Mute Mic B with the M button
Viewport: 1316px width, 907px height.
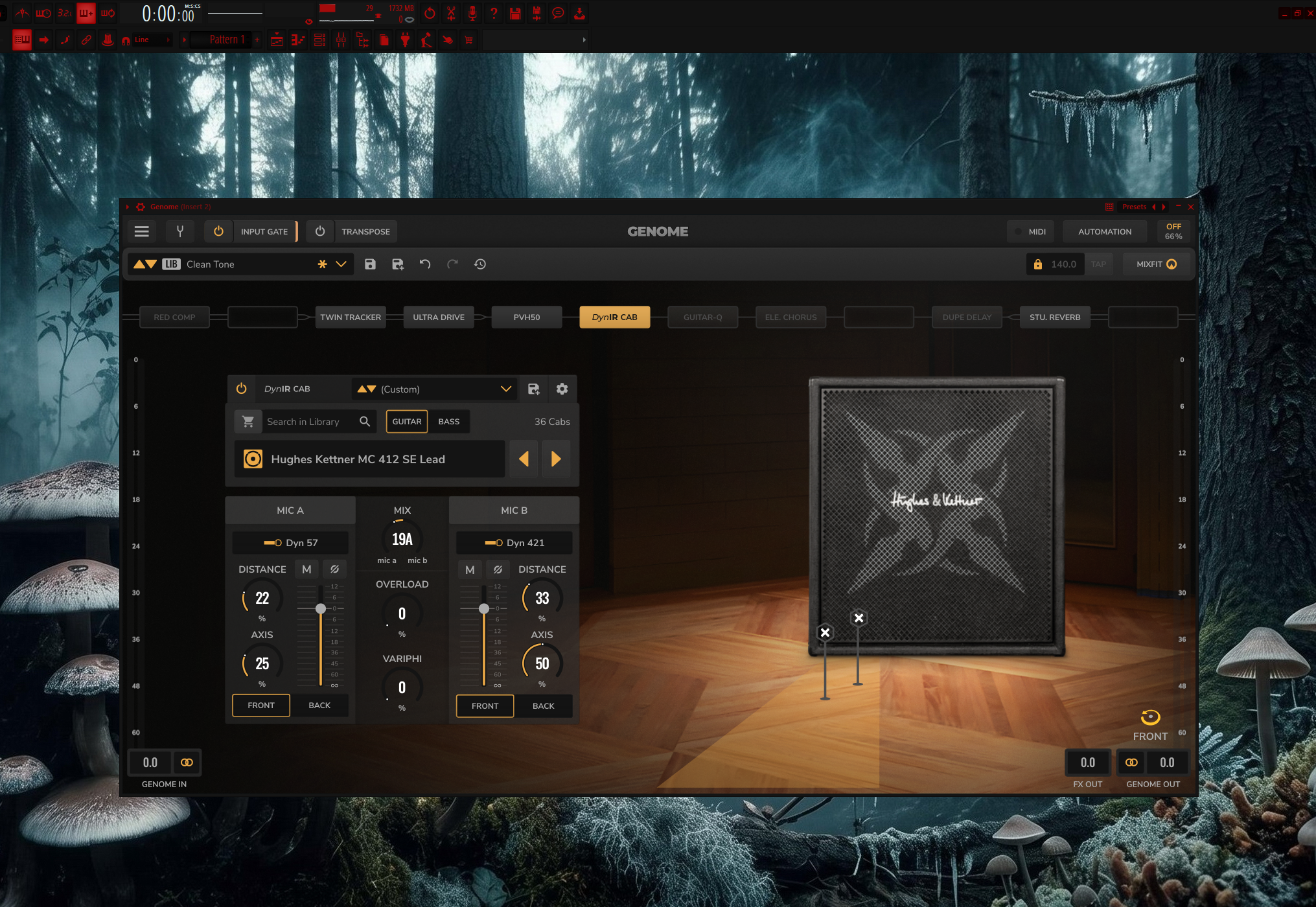[x=470, y=569]
